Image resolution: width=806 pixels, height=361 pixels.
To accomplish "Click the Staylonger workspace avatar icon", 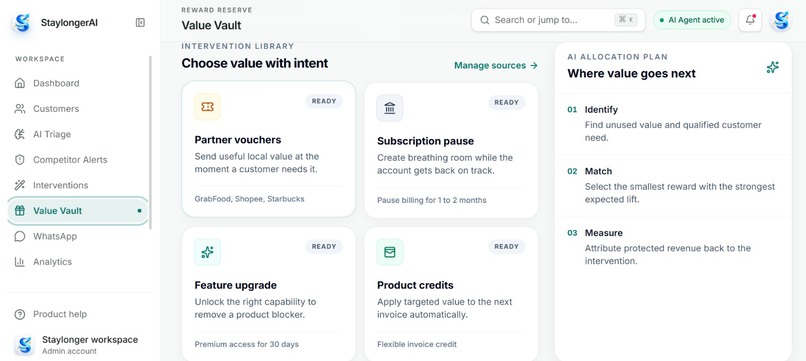I will tap(24, 345).
